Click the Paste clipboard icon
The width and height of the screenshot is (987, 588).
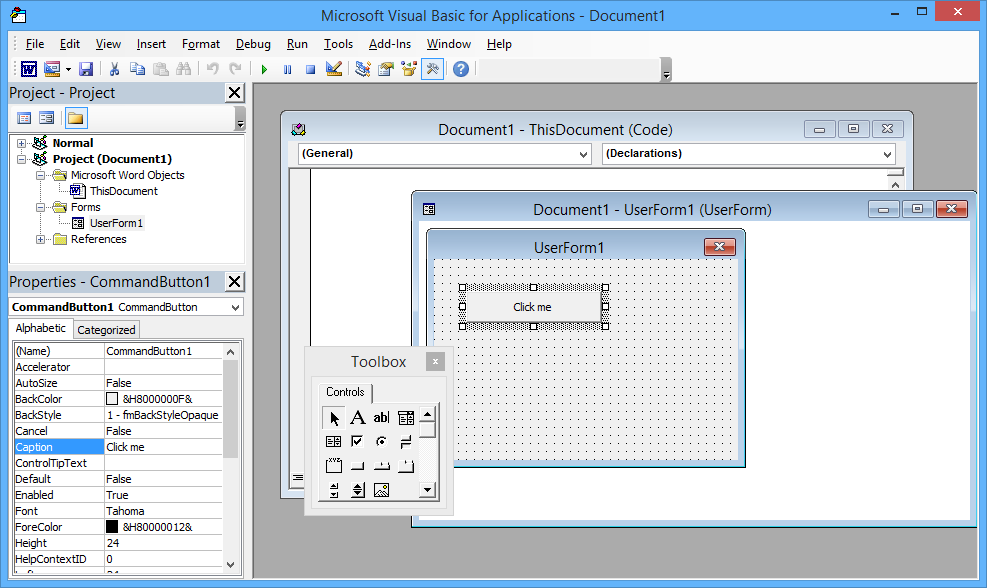161,69
